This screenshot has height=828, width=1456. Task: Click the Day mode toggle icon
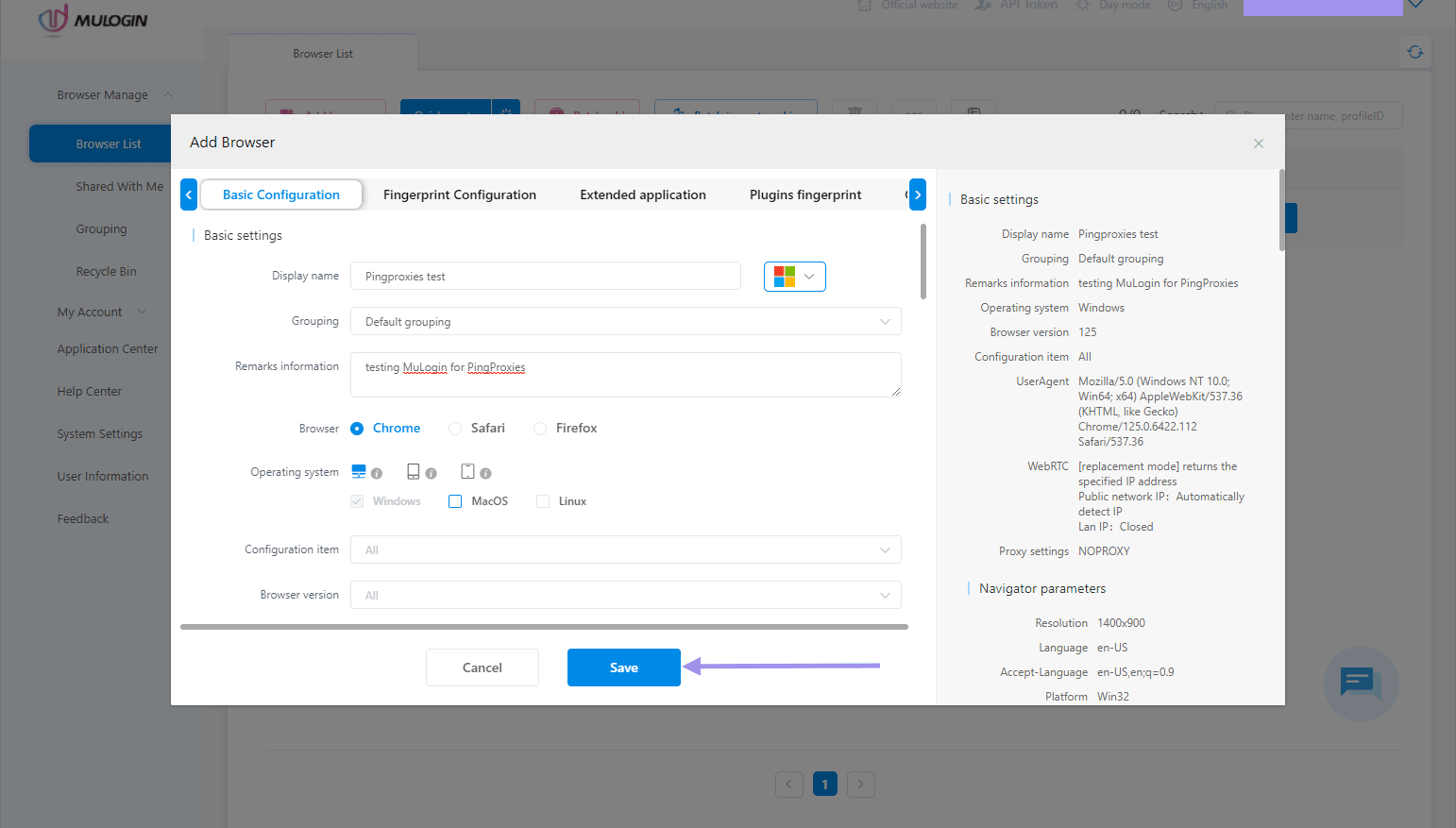pos(1082,5)
